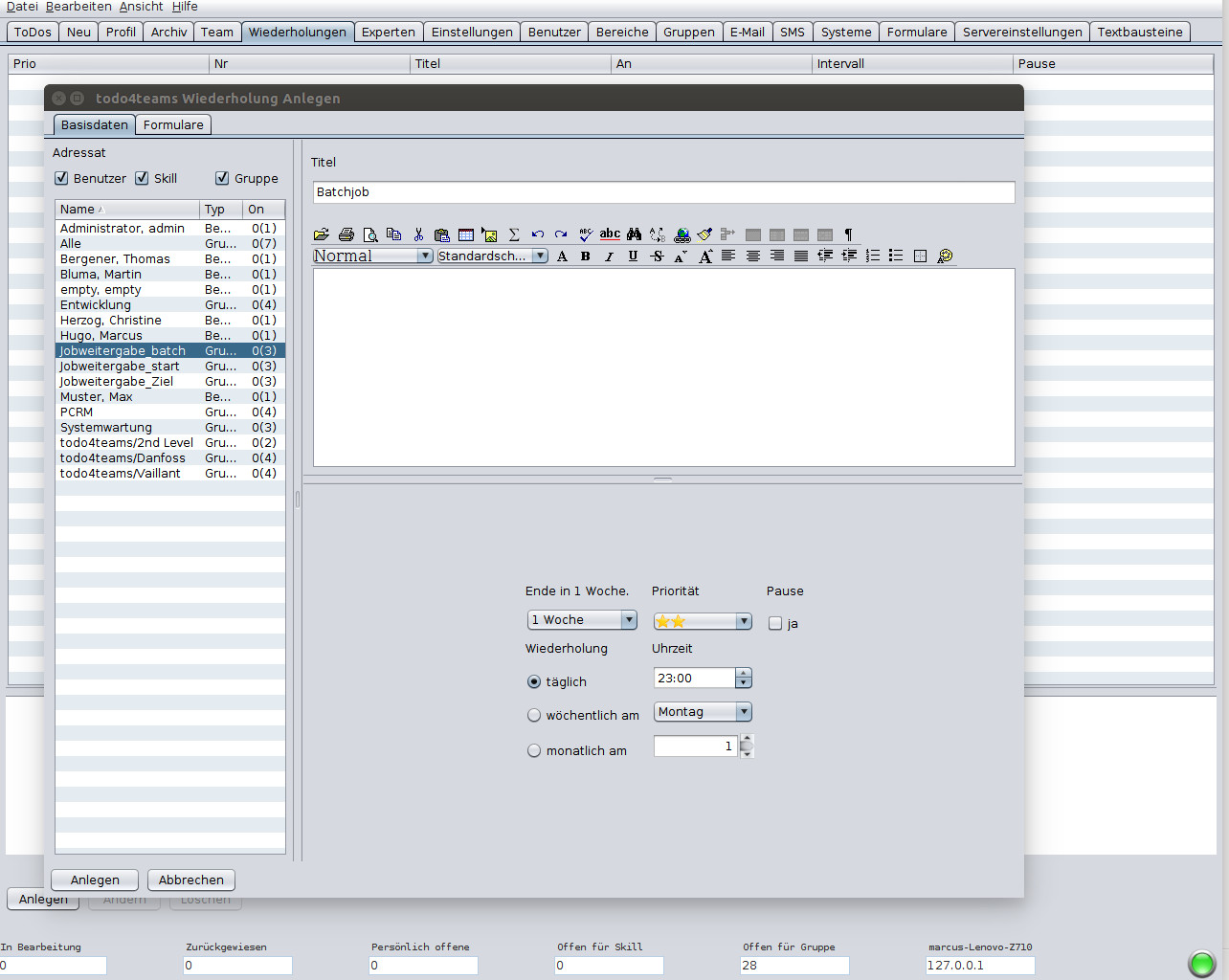Open the Montag weekday dropdown
Viewport: 1229px width, 980px height.
point(703,712)
